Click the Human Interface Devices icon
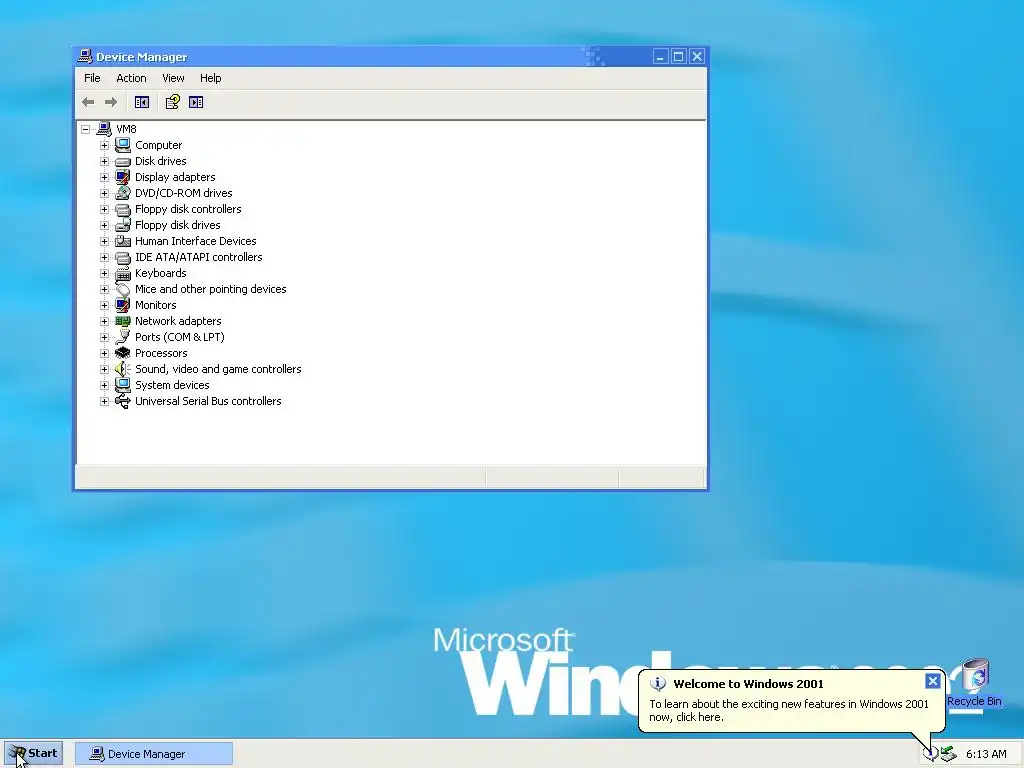The height and width of the screenshot is (768, 1024). pyautogui.click(x=123, y=241)
